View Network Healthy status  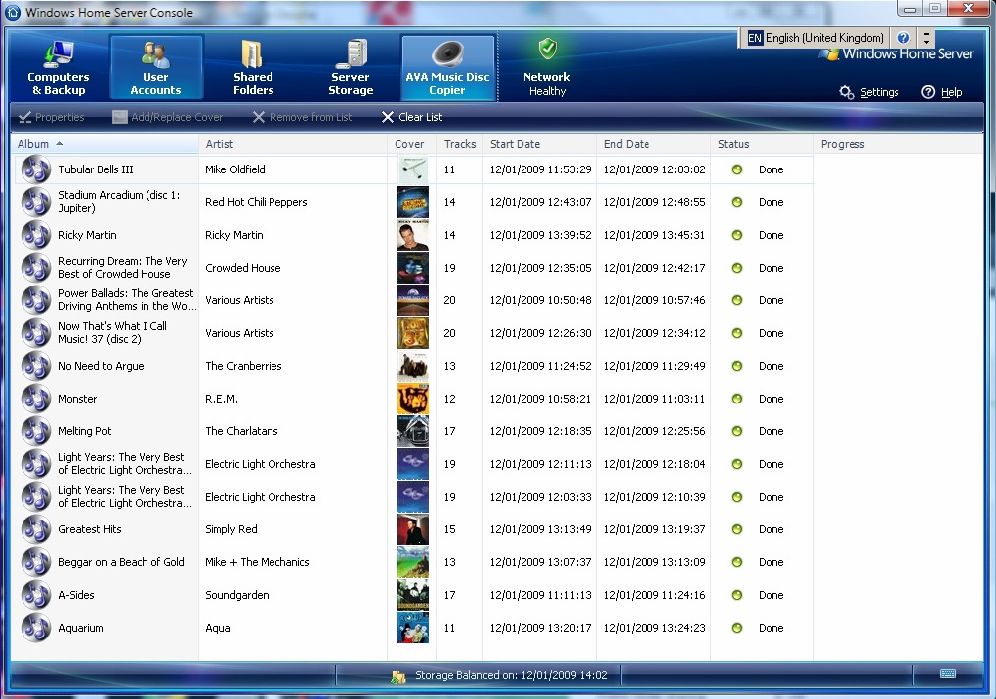[x=546, y=67]
